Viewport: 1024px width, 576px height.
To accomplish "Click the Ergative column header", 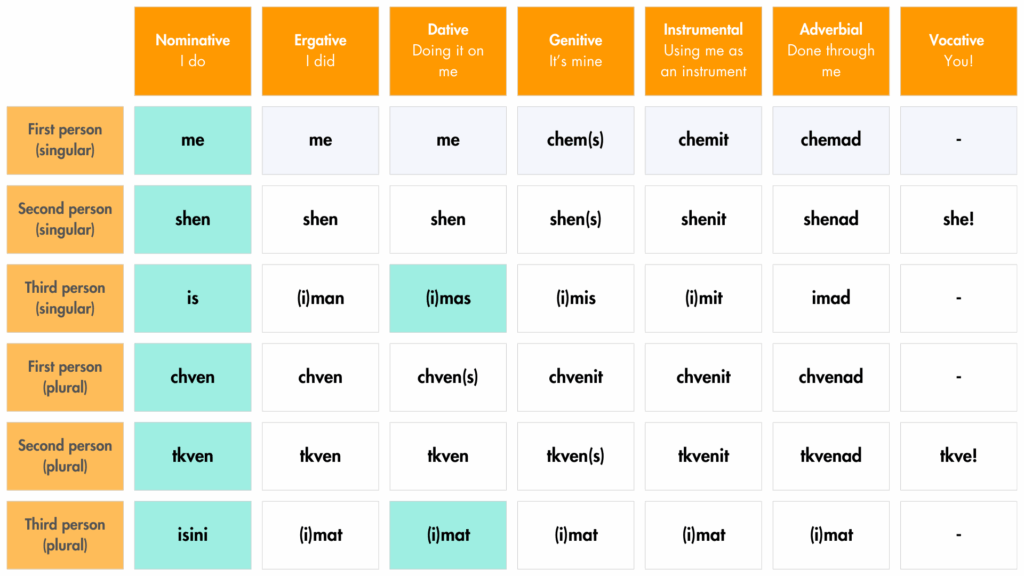I will point(320,51).
